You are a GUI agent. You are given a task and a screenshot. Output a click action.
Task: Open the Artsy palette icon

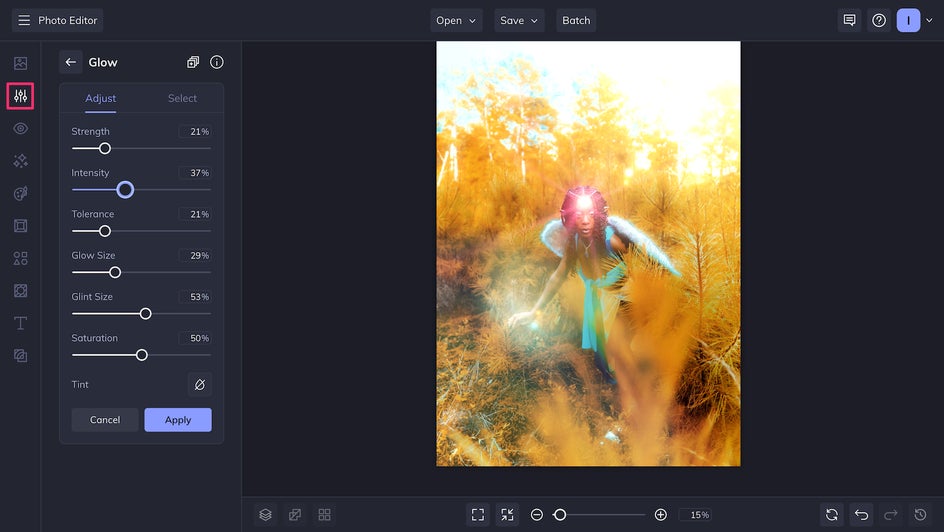coord(20,193)
